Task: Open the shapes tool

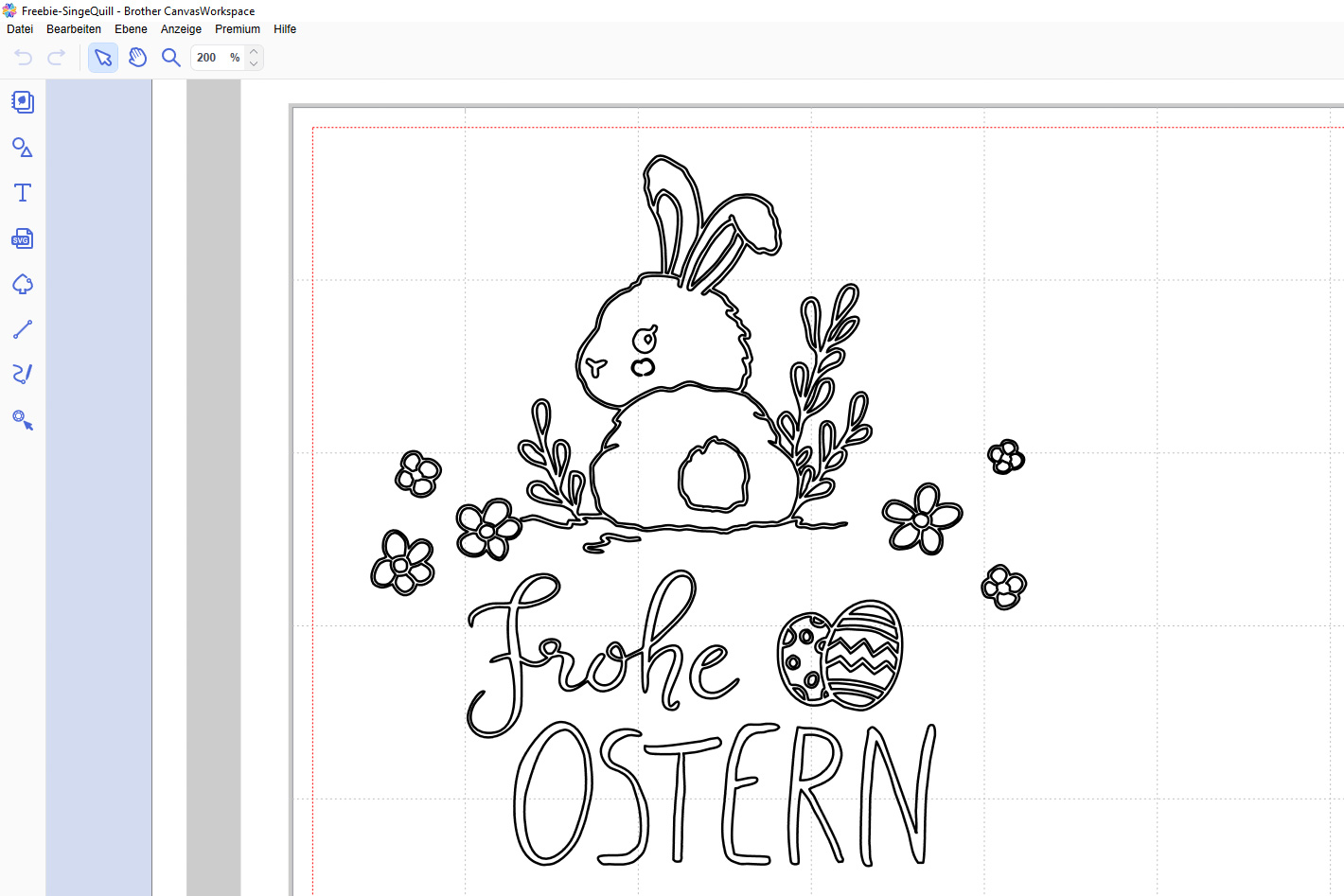Action: [23, 148]
